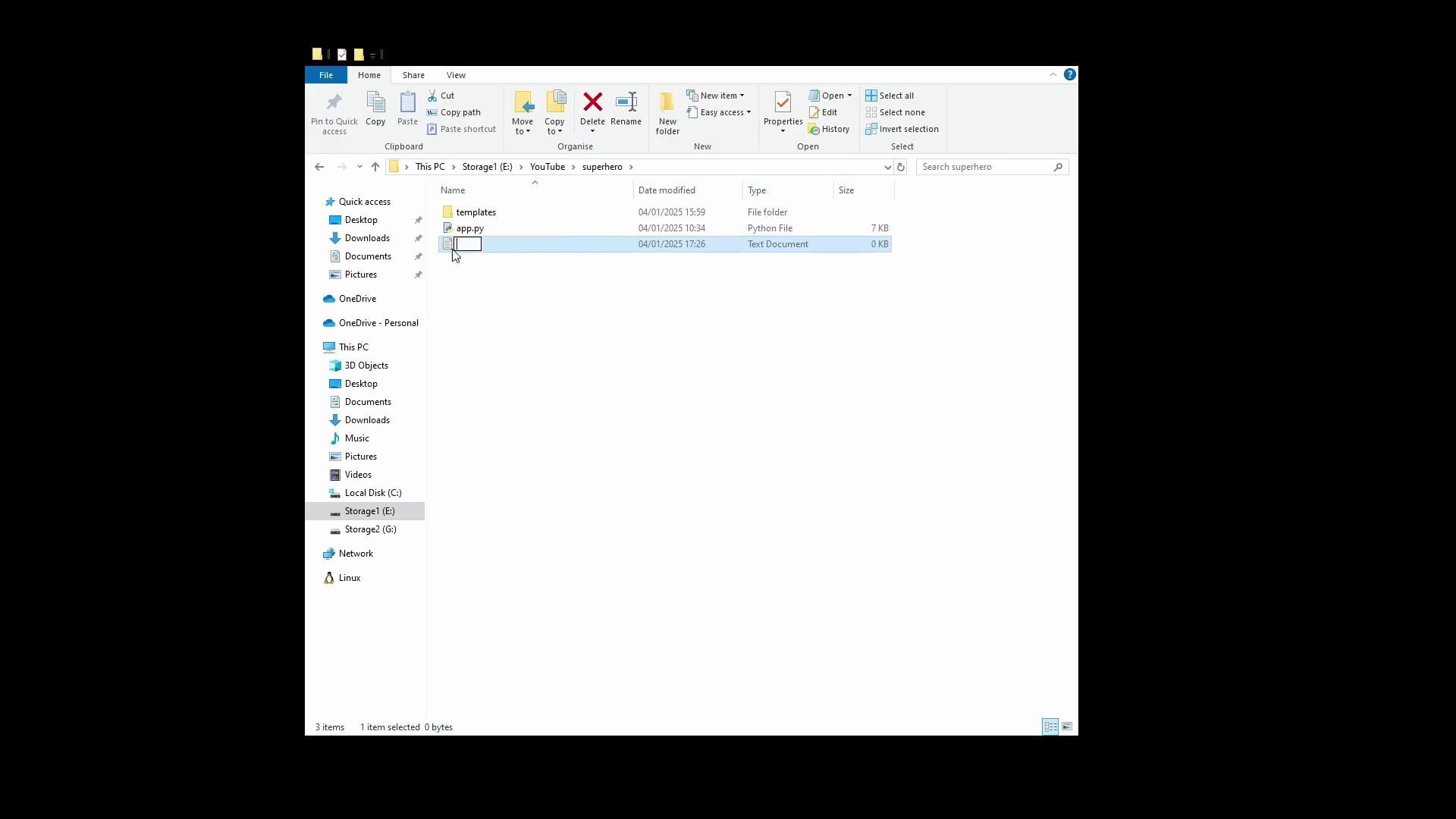Click the Search superhero field
The width and height of the screenshot is (1456, 819).
[992, 167]
